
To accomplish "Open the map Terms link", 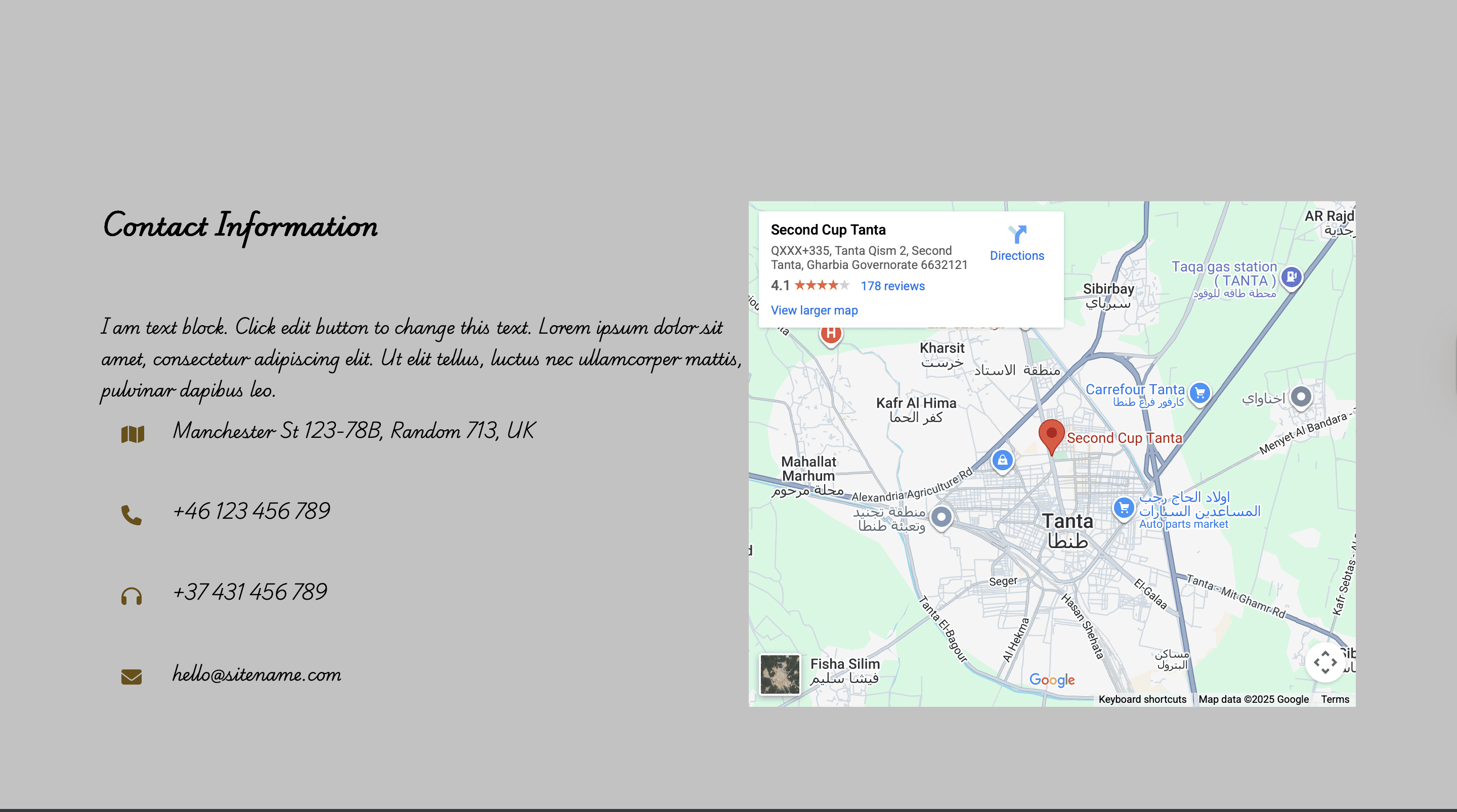I will click(1335, 699).
